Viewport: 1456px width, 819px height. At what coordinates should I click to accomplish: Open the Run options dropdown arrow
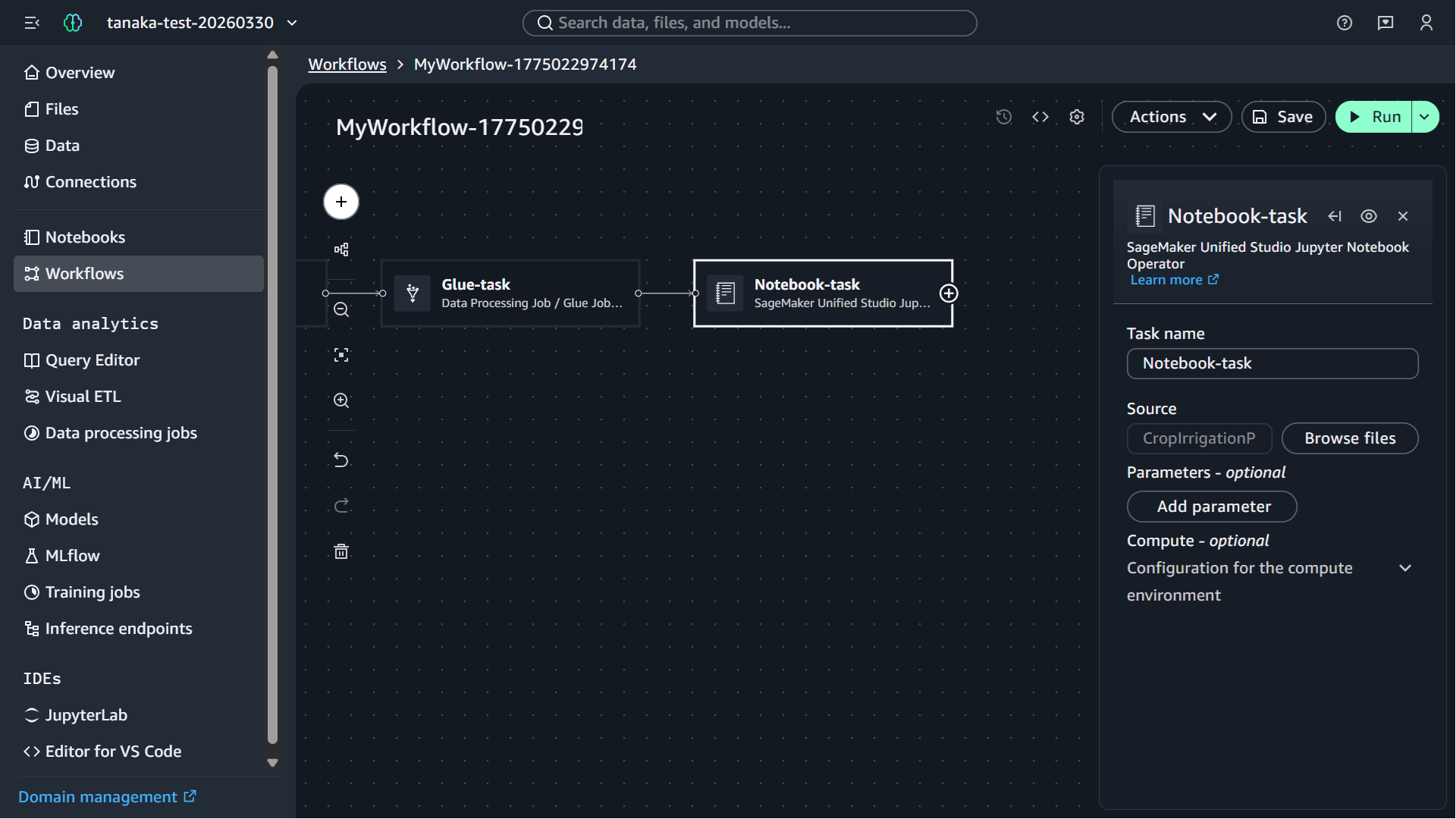[1425, 117]
